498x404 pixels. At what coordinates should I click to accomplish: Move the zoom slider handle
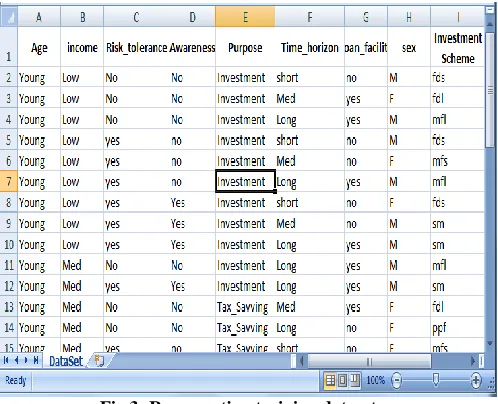[436, 380]
